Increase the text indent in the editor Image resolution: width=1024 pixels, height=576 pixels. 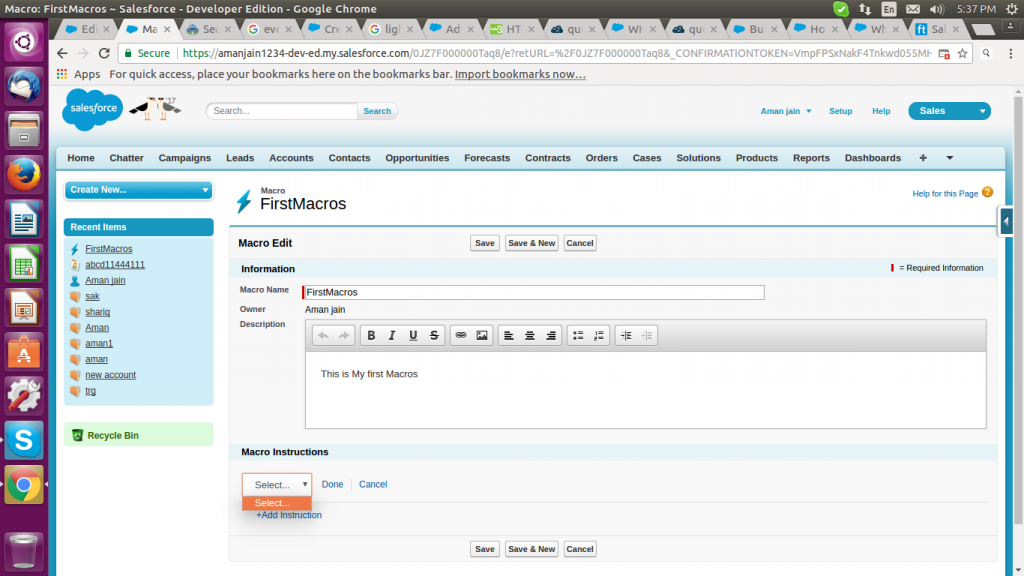point(626,334)
